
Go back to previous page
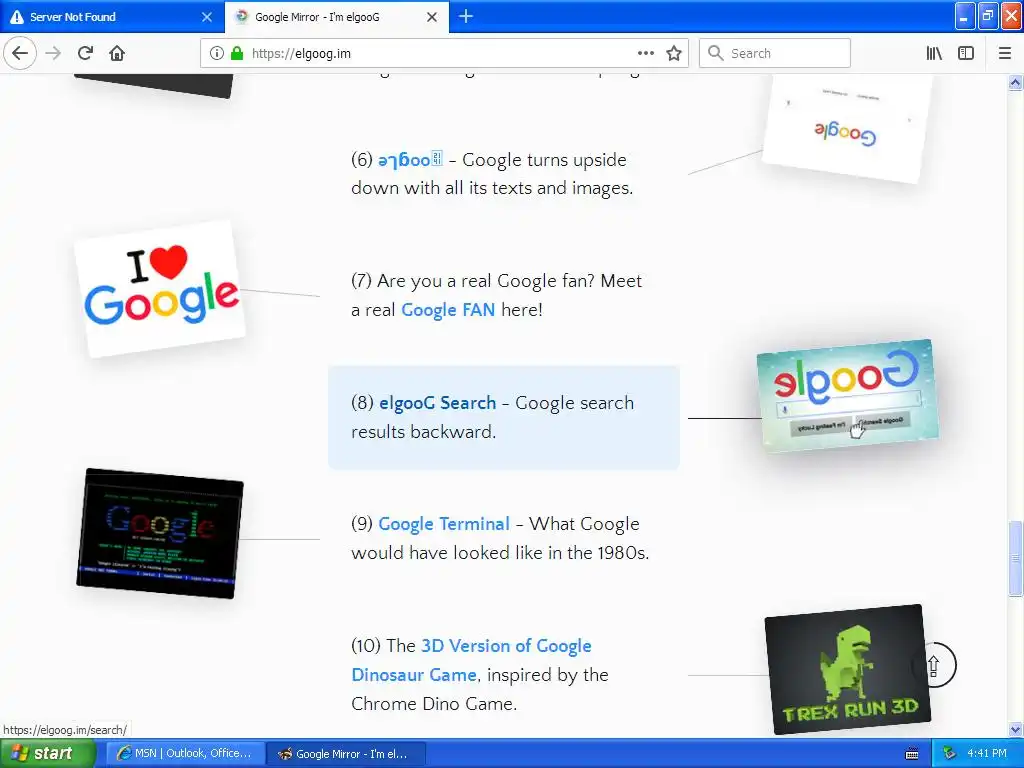coord(20,53)
